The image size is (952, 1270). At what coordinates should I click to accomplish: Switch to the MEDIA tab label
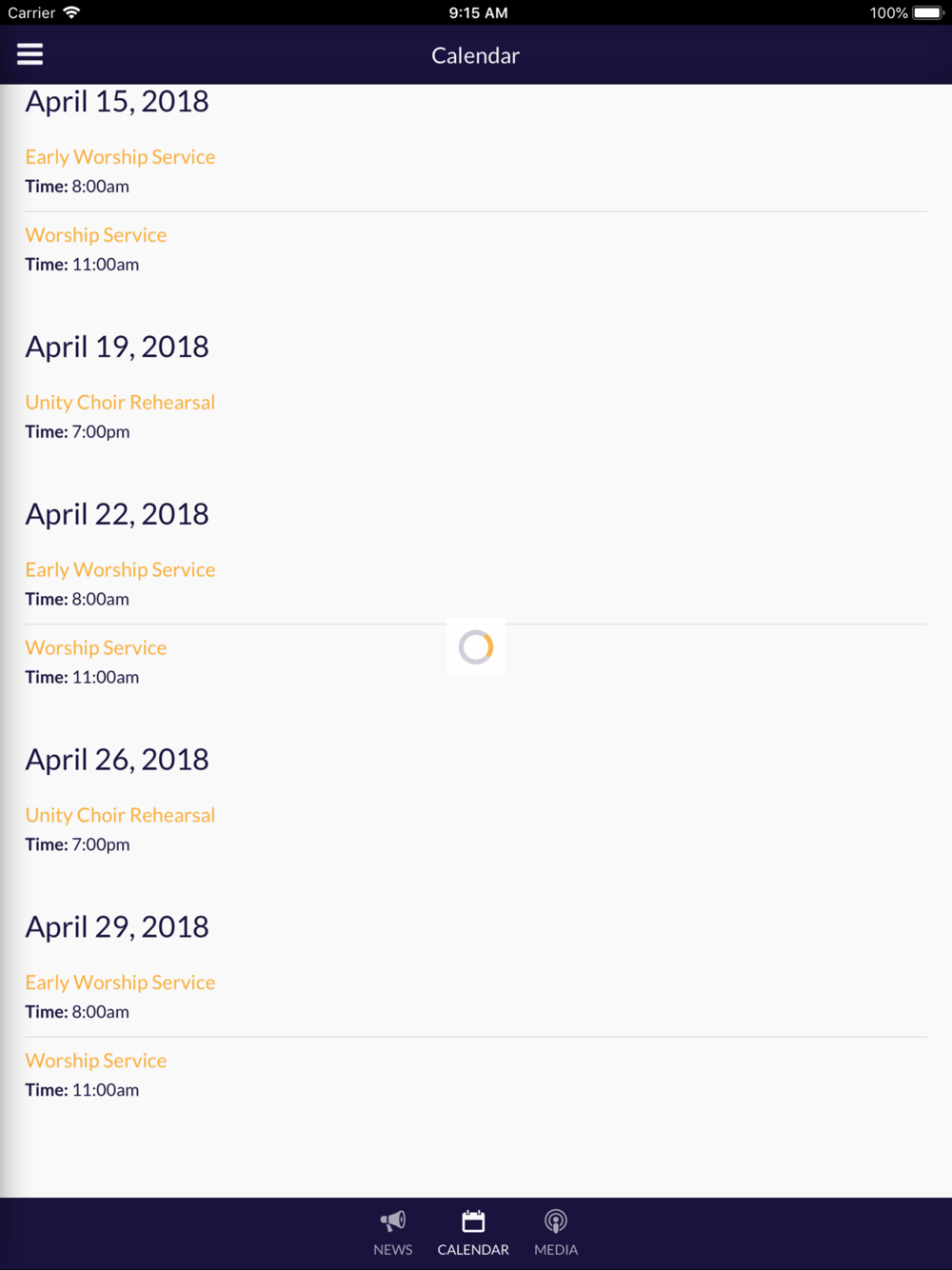click(x=556, y=1249)
